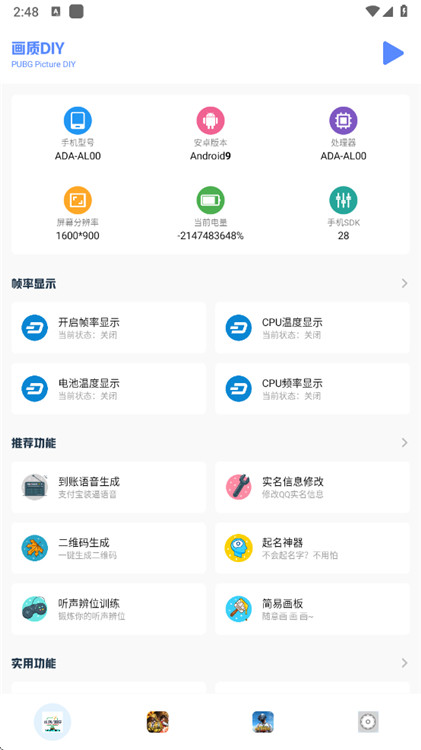Open the settings gear tab in bottom bar
421x750 pixels.
point(368,722)
